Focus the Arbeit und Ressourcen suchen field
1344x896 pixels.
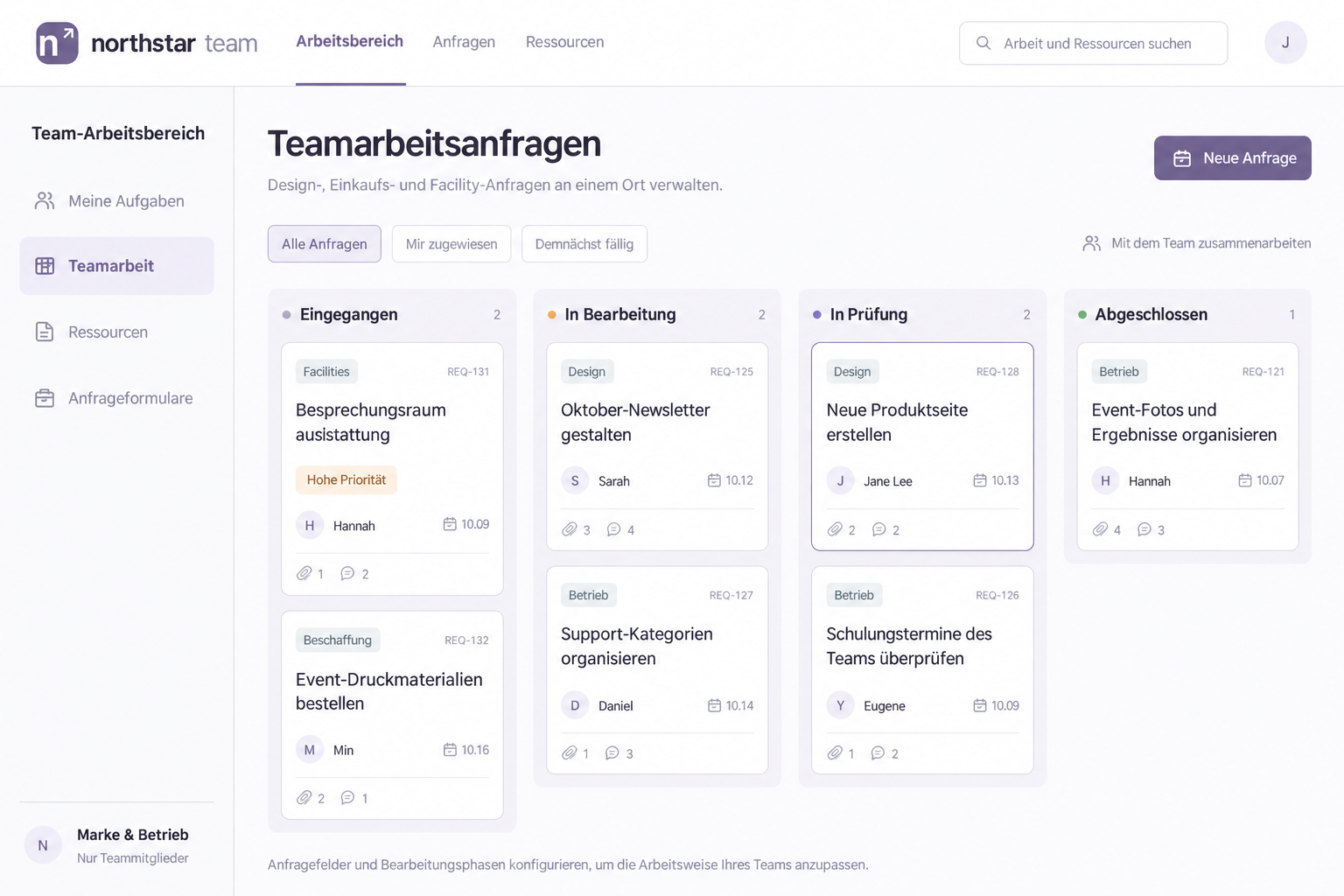coord(1093,43)
